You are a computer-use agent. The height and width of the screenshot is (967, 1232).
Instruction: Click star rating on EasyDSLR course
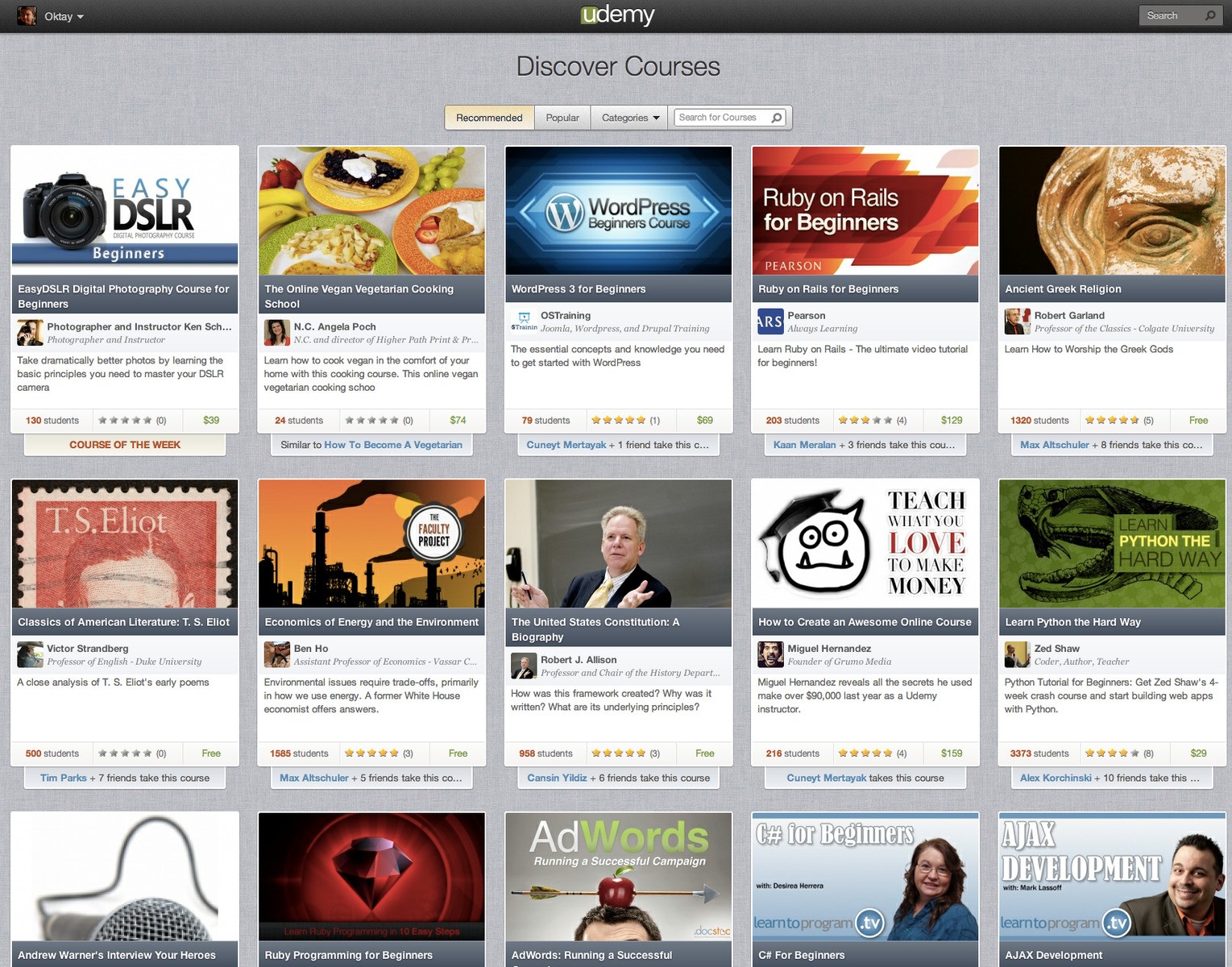pos(125,420)
